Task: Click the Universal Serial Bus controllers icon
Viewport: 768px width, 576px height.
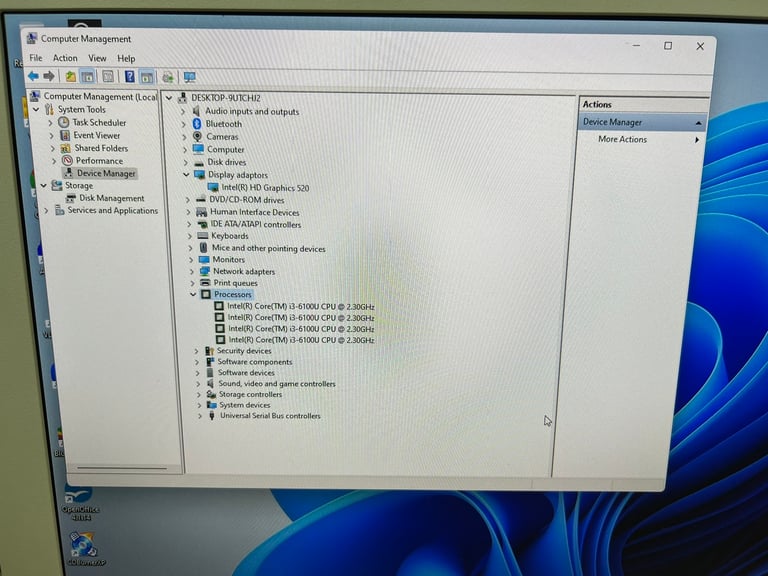Action: 212,415
